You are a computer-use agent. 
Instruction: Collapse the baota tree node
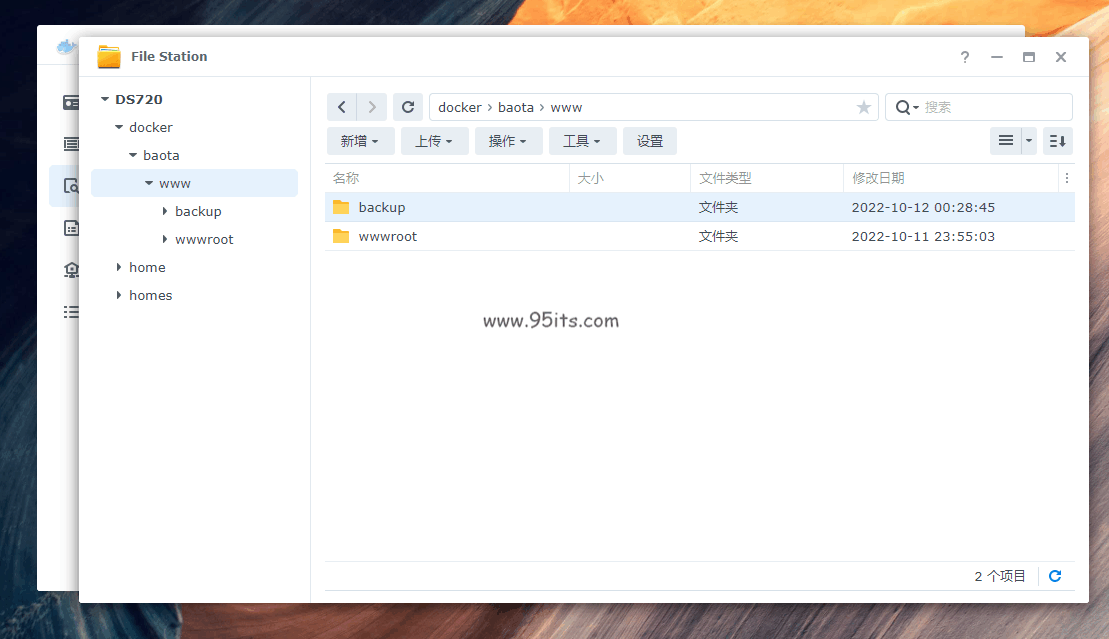click(133, 155)
